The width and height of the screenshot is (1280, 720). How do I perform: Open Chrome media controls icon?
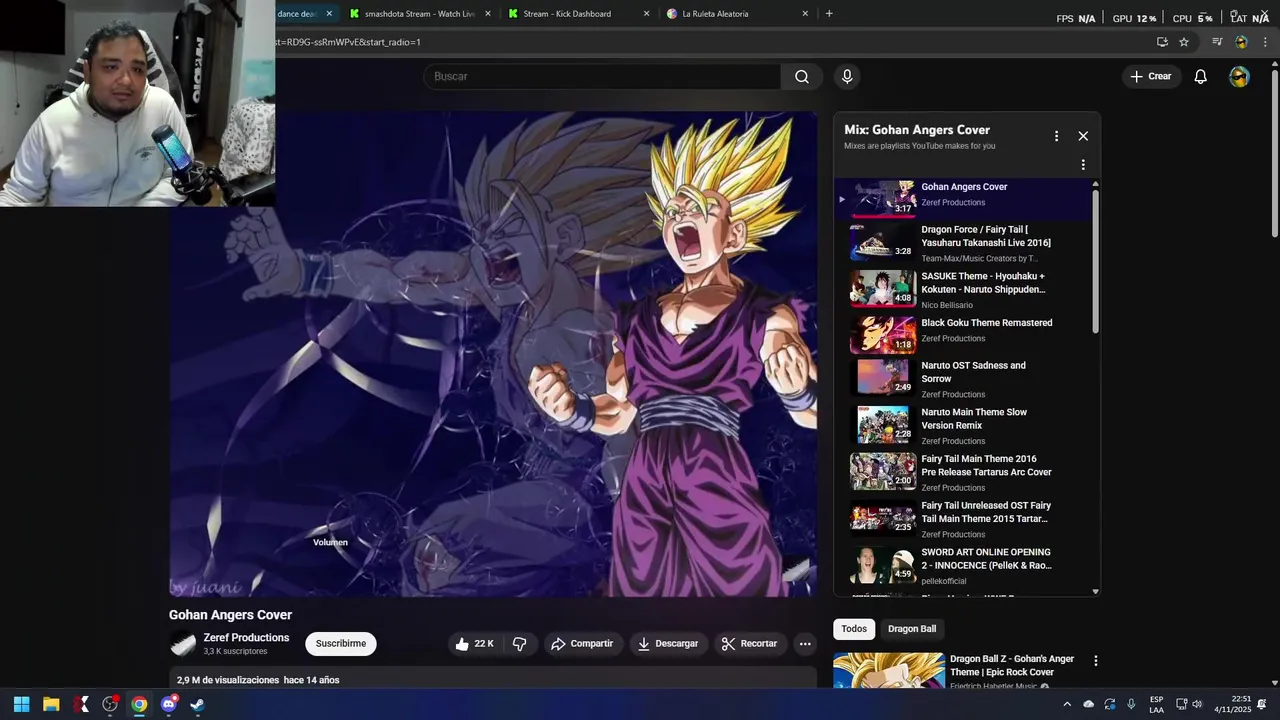pos(1217,42)
